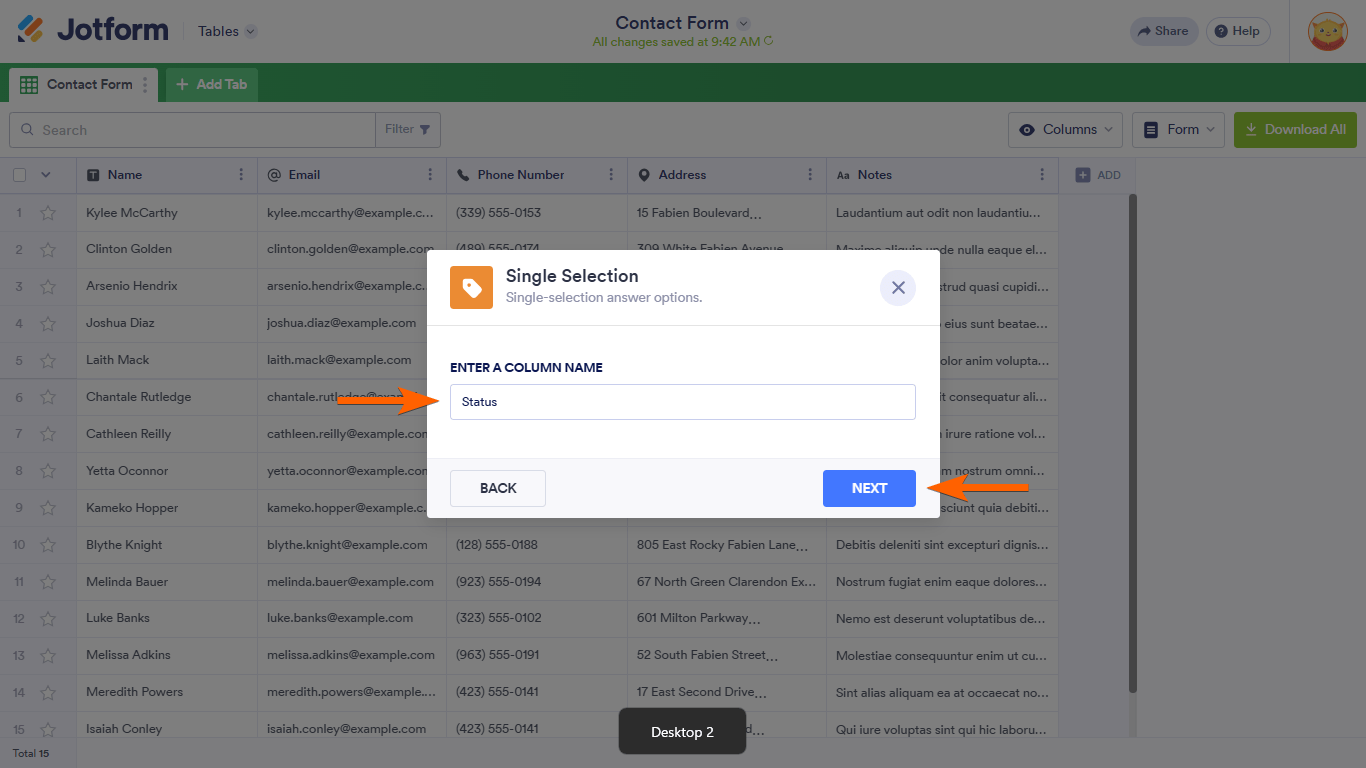Open the user avatar menu
The image size is (1366, 768).
coord(1328,31)
